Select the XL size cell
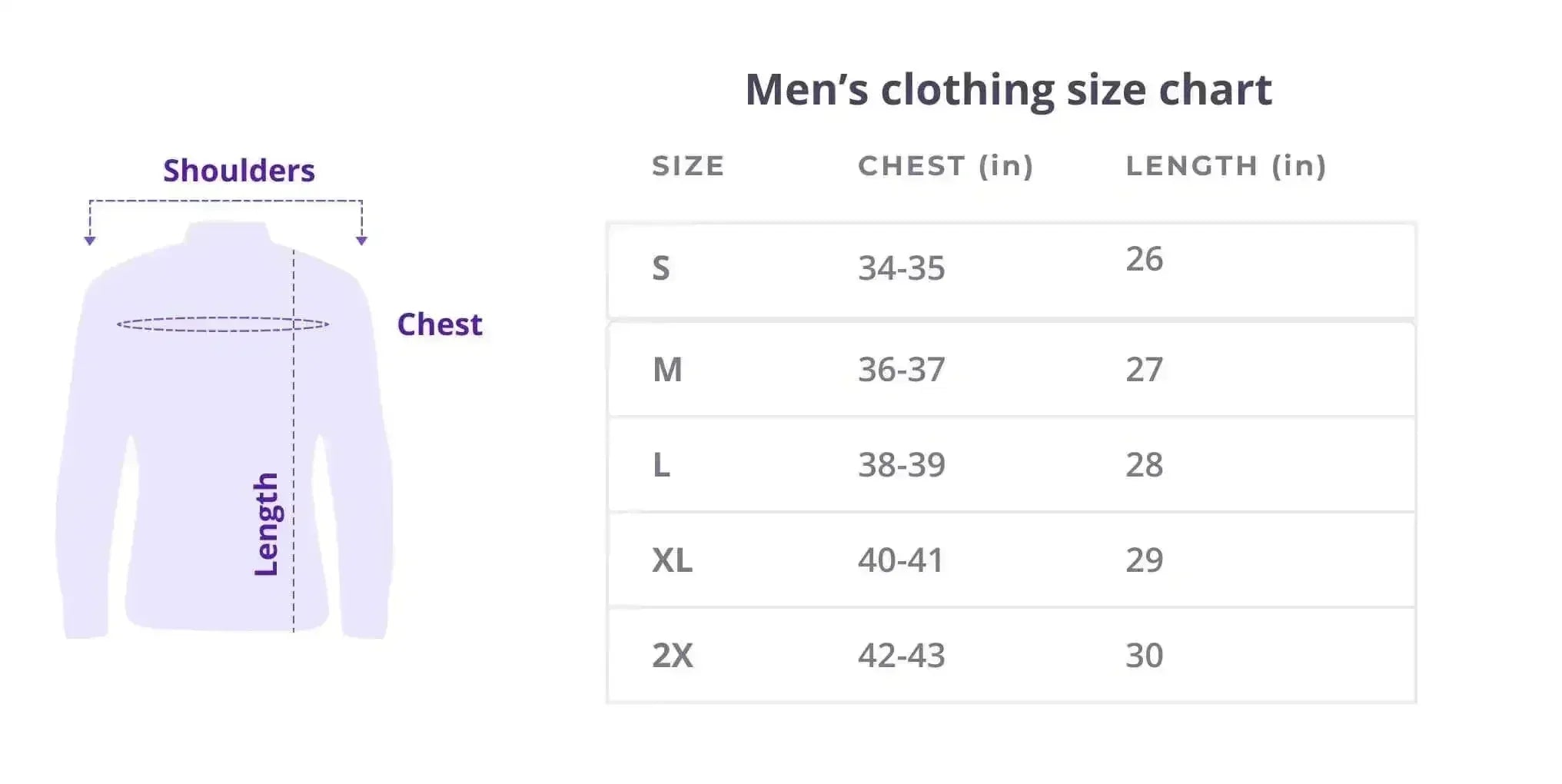Screen dimensions: 1562x784 click(672, 560)
